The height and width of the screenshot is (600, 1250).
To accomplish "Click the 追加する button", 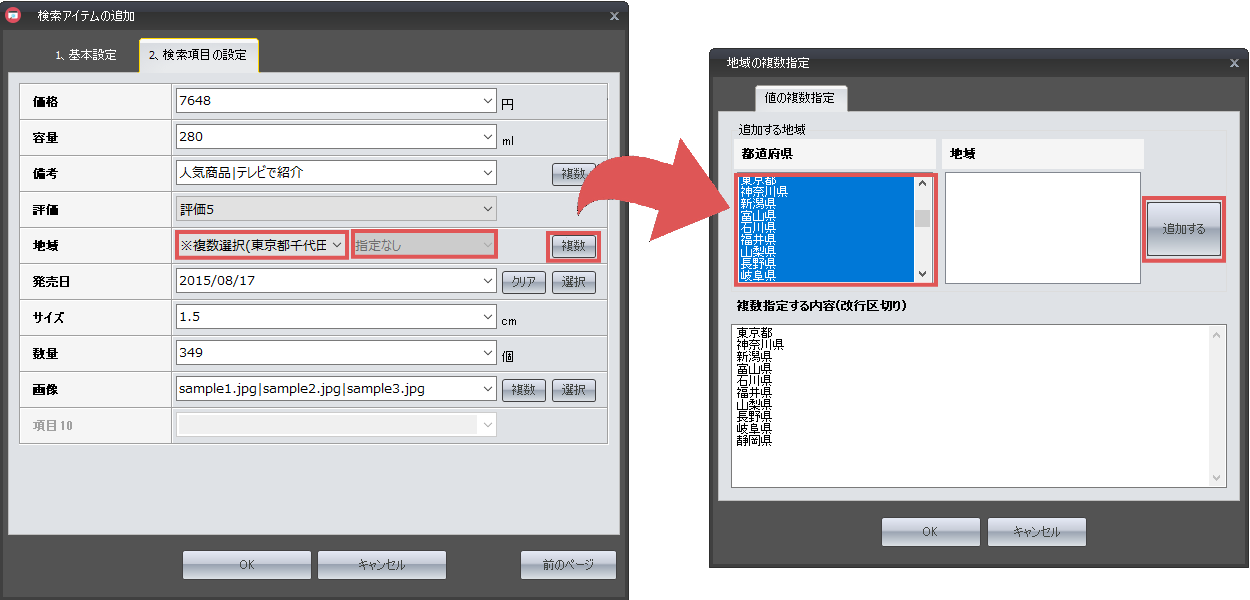I will click(1184, 229).
